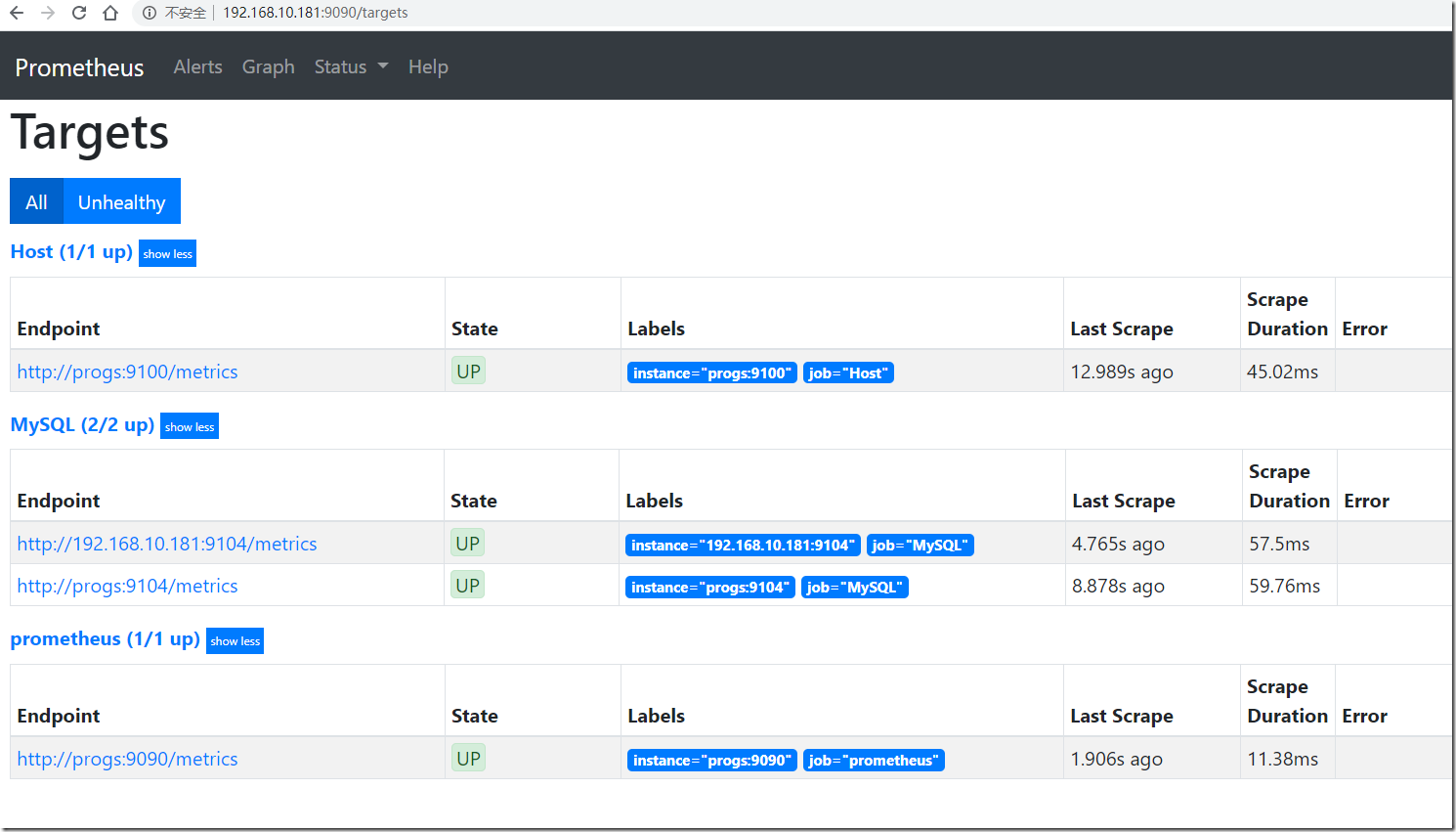
Task: Click label instance="progs:9090"
Action: [711, 760]
